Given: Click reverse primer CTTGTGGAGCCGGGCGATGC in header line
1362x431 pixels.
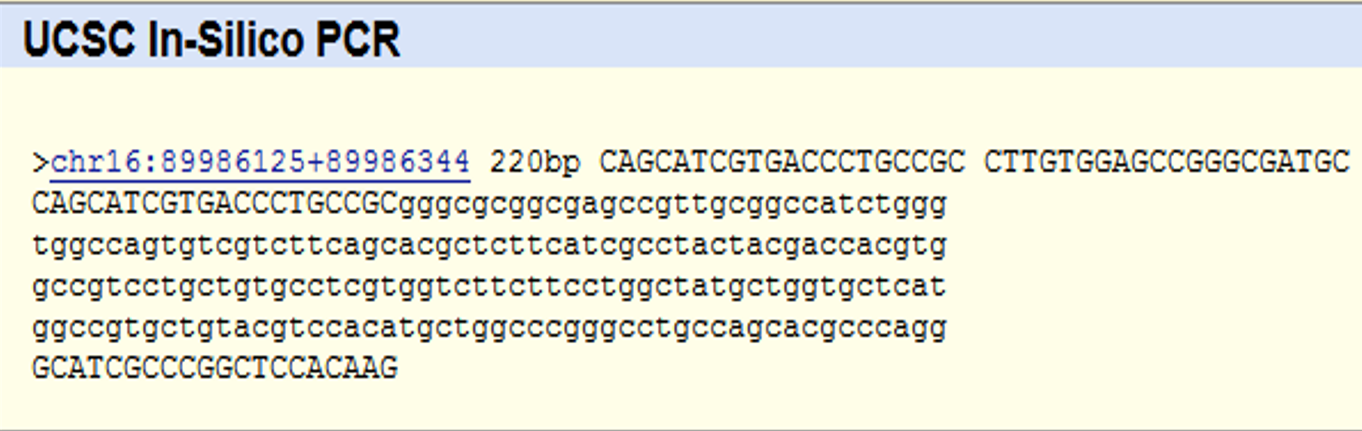Looking at the screenshot, I should tap(1167, 162).
